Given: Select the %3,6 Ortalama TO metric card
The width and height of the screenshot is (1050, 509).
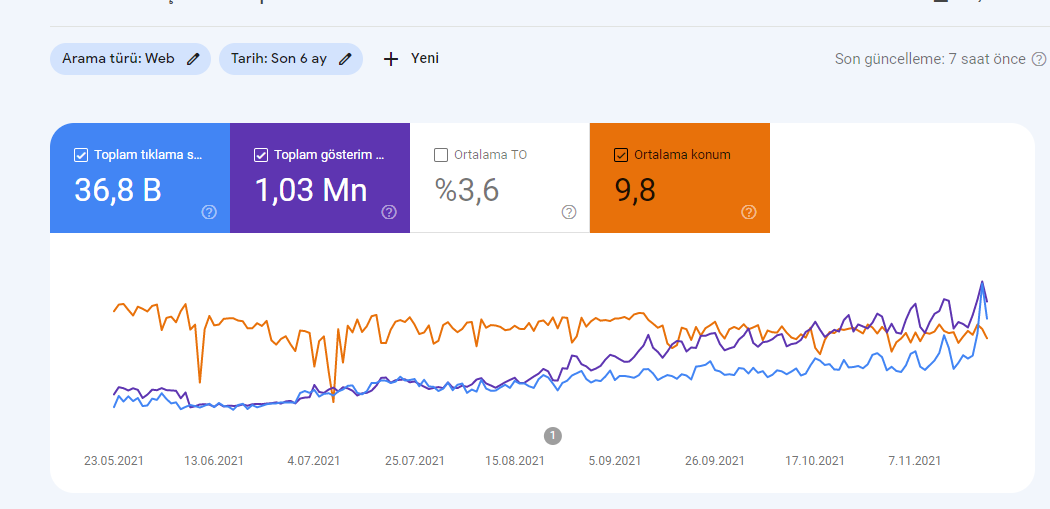Looking at the screenshot, I should pyautogui.click(x=500, y=178).
